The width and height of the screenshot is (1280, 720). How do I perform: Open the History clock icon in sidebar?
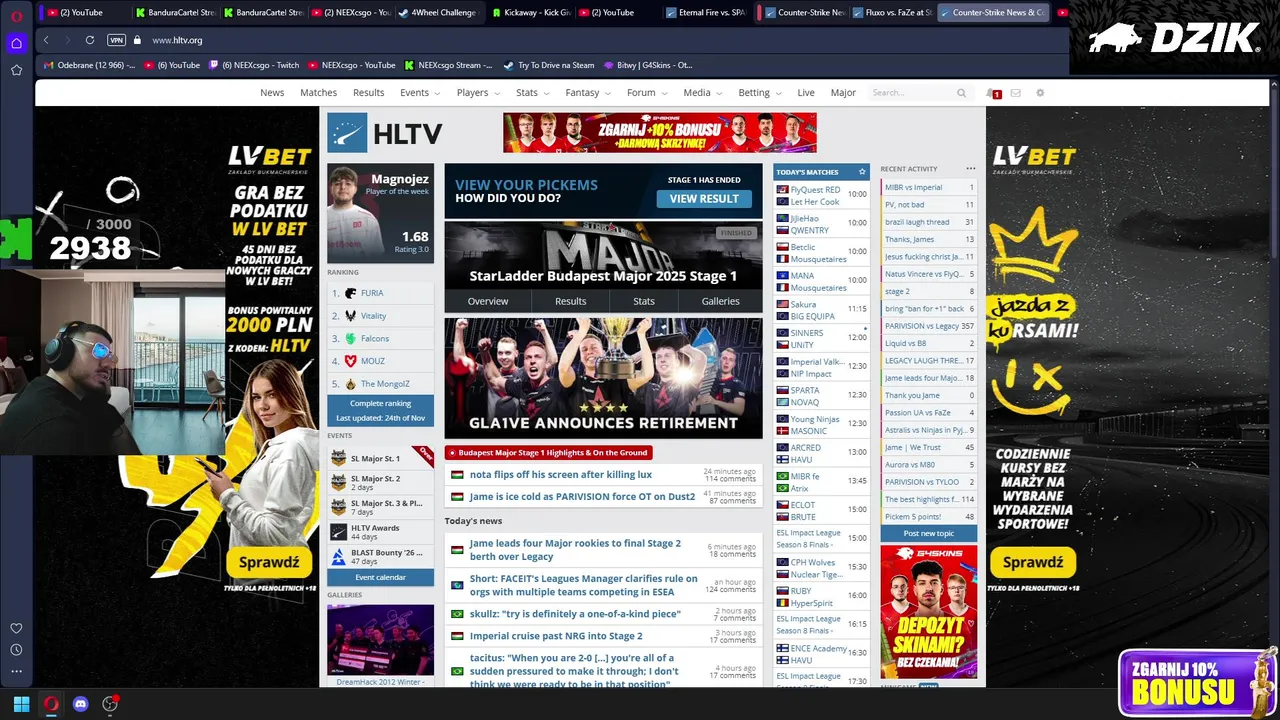16,650
